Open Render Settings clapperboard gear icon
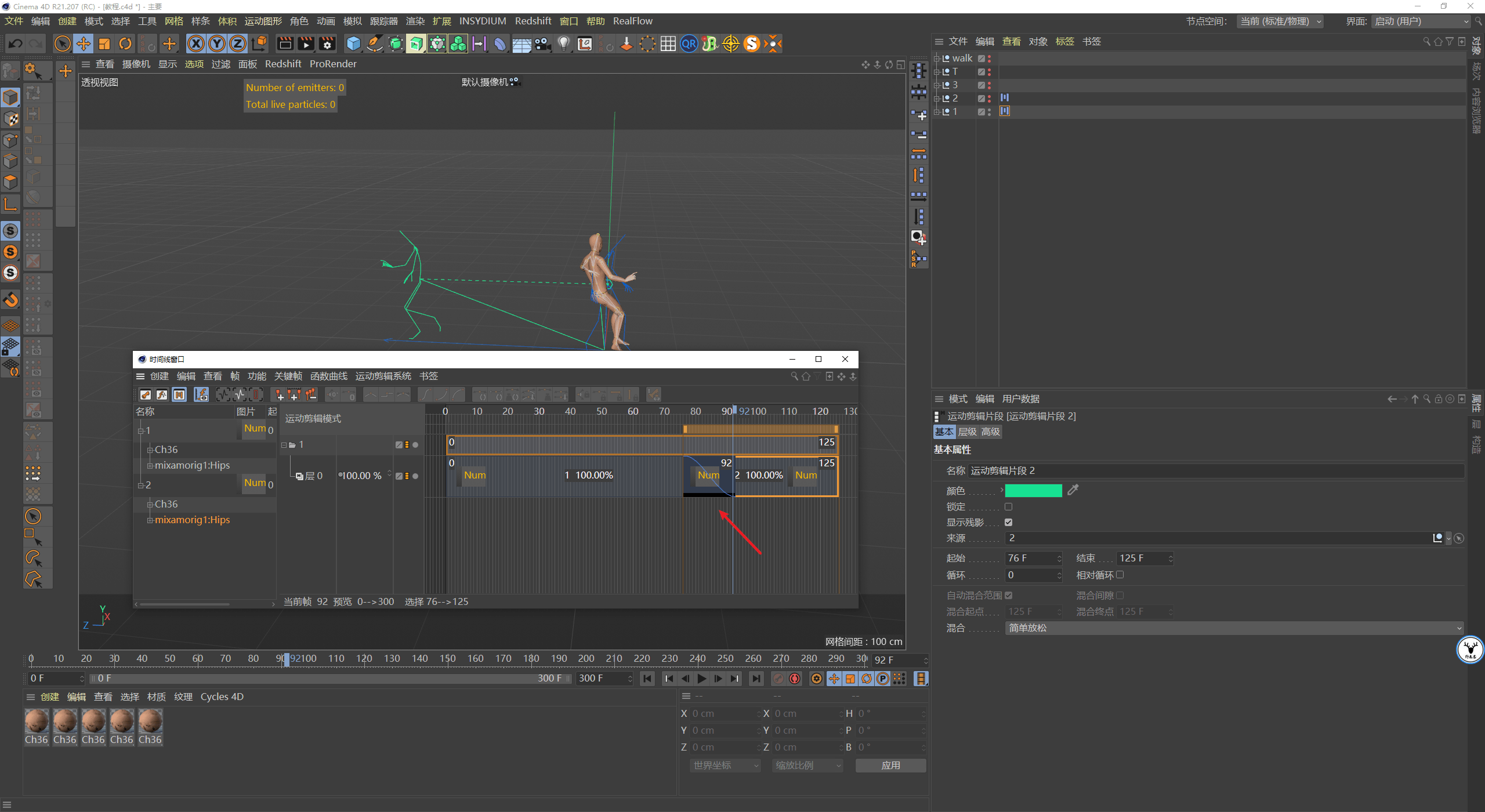The image size is (1485, 812). tap(327, 43)
